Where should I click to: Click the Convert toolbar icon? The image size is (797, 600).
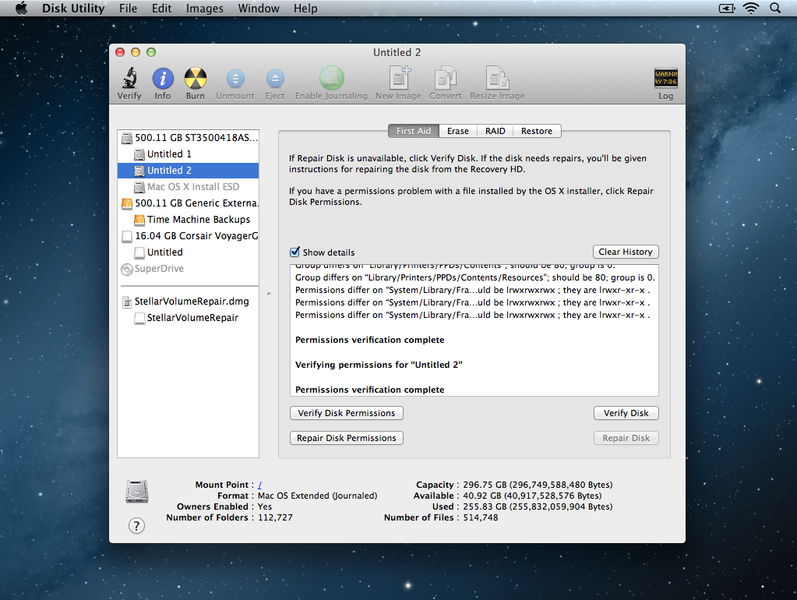[x=445, y=78]
